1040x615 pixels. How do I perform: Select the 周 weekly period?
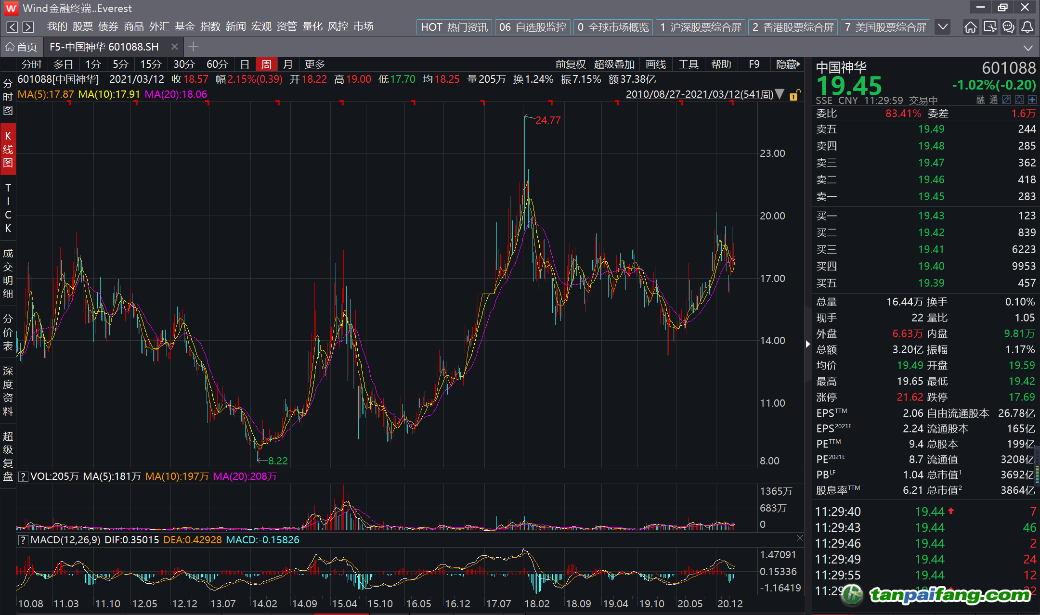[266, 64]
